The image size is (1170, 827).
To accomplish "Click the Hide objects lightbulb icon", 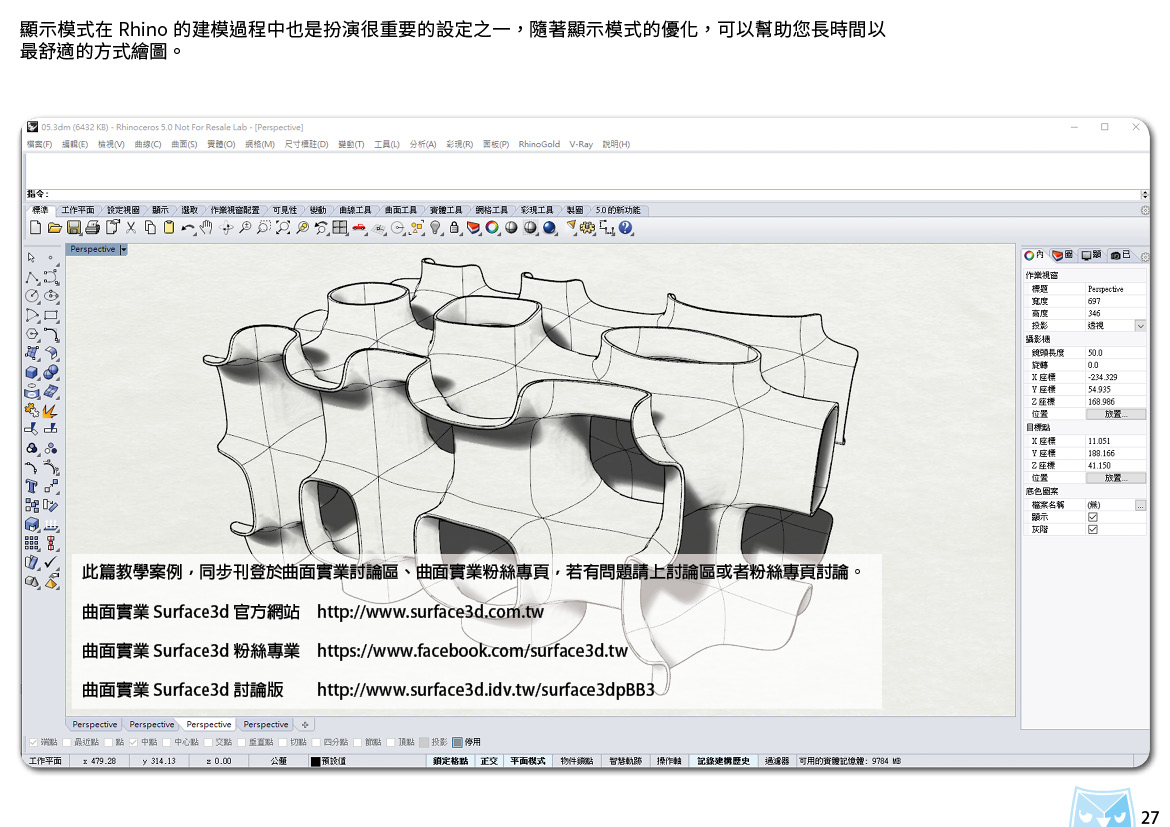I will coord(435,228).
